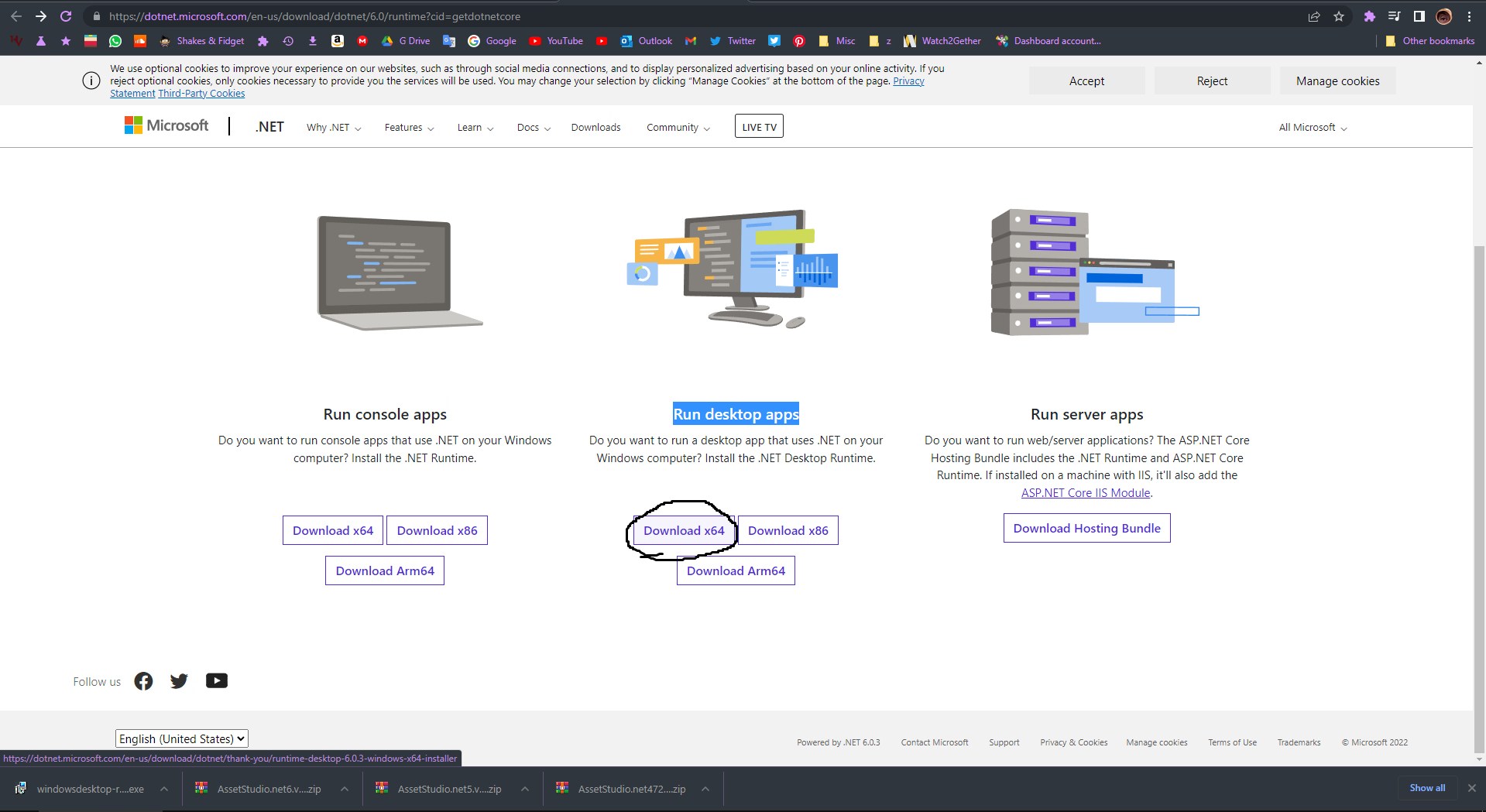Image resolution: width=1486 pixels, height=812 pixels.
Task: Open the Gmail bookmark icon
Action: pos(691,41)
